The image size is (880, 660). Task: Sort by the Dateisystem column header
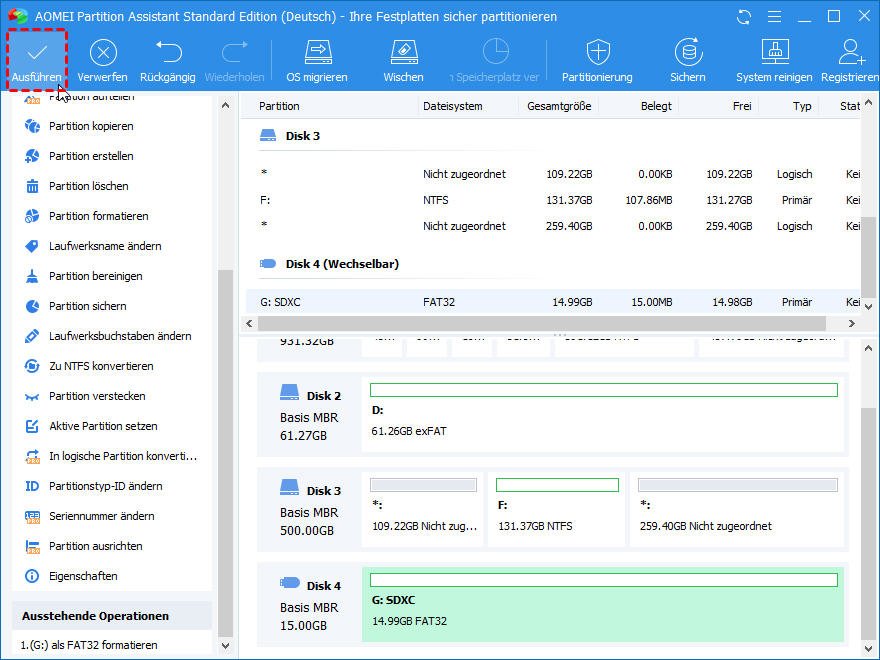tap(452, 106)
